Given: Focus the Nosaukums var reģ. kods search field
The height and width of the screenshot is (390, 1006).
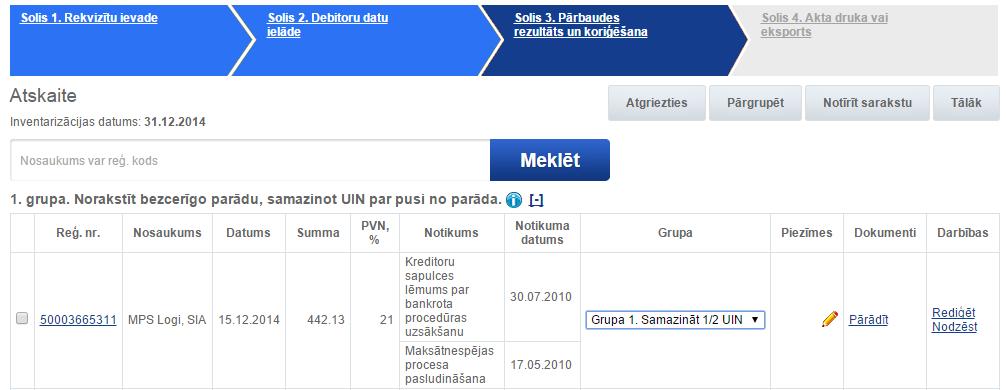Looking at the screenshot, I should tap(250, 160).
